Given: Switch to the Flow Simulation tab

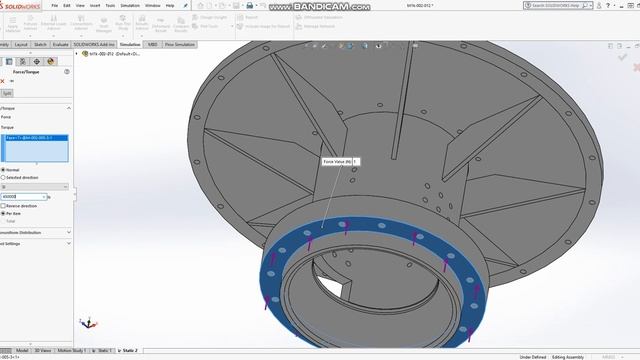Looking at the screenshot, I should coord(180,44).
